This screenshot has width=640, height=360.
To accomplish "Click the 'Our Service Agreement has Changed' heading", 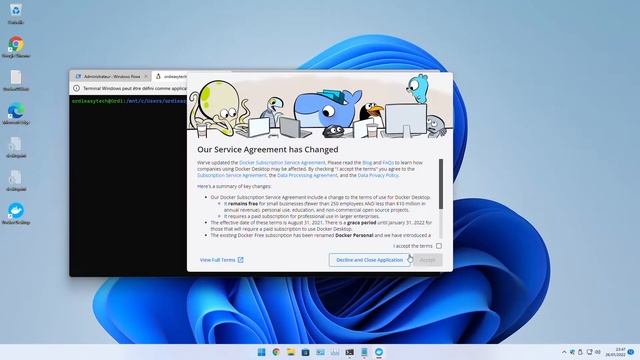I will click(x=268, y=149).
